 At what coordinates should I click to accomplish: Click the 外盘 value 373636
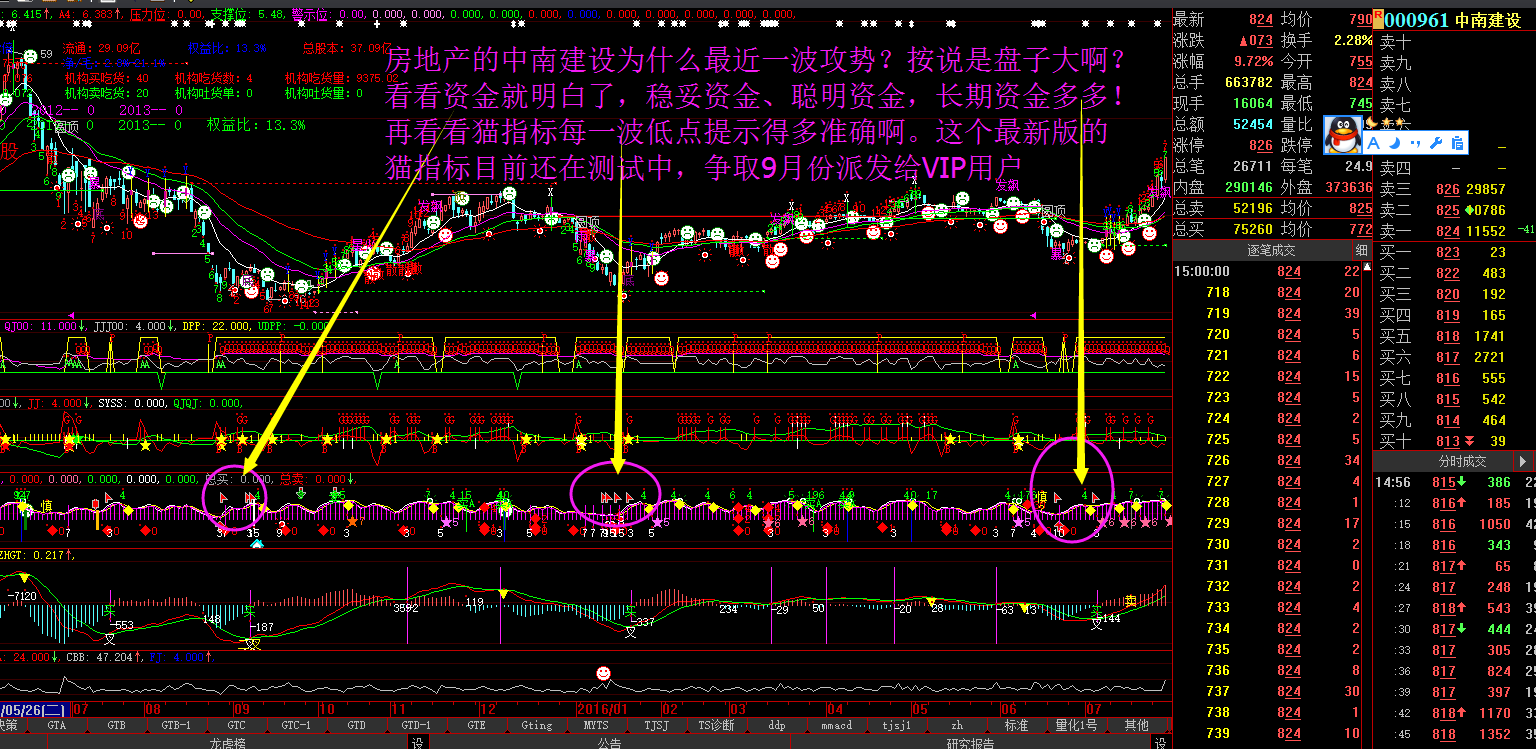1348,187
